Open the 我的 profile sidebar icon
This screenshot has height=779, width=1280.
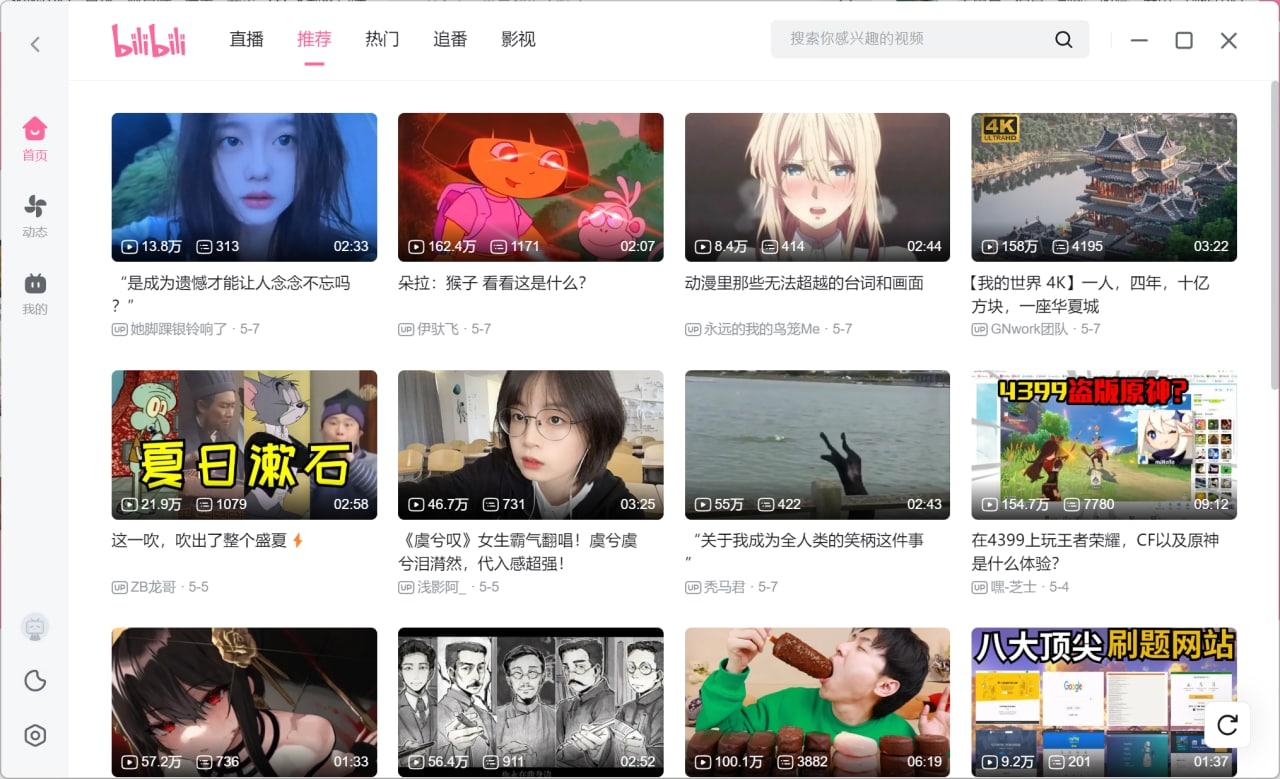[x=35, y=293]
